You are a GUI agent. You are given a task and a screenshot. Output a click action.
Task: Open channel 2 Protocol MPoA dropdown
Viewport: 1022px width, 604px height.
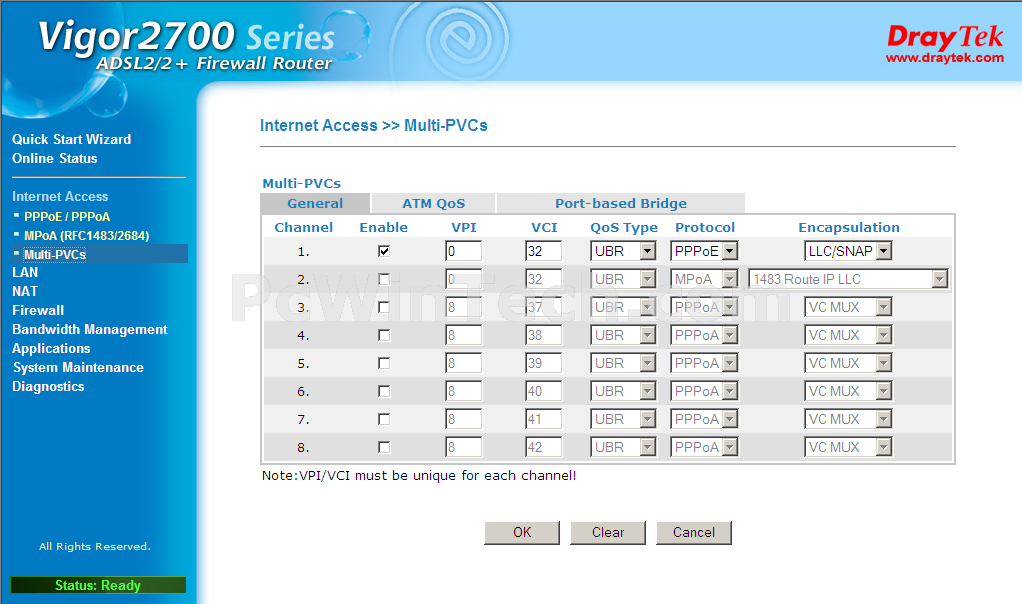704,279
